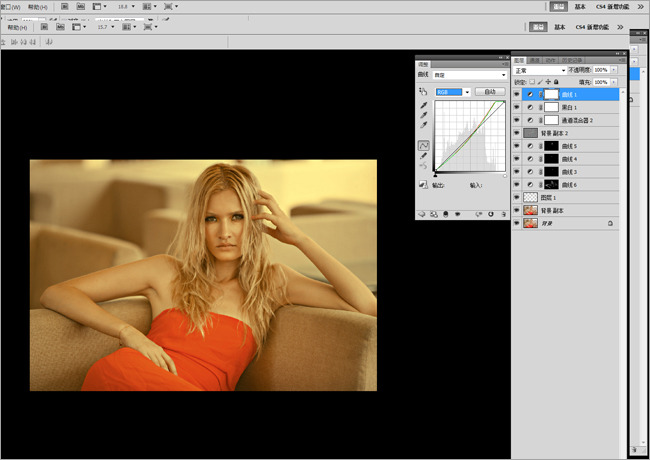Screen dimensions: 650x460
Task: Open the 正常 blend mode dropdown
Action: pyautogui.click(x=540, y=70)
